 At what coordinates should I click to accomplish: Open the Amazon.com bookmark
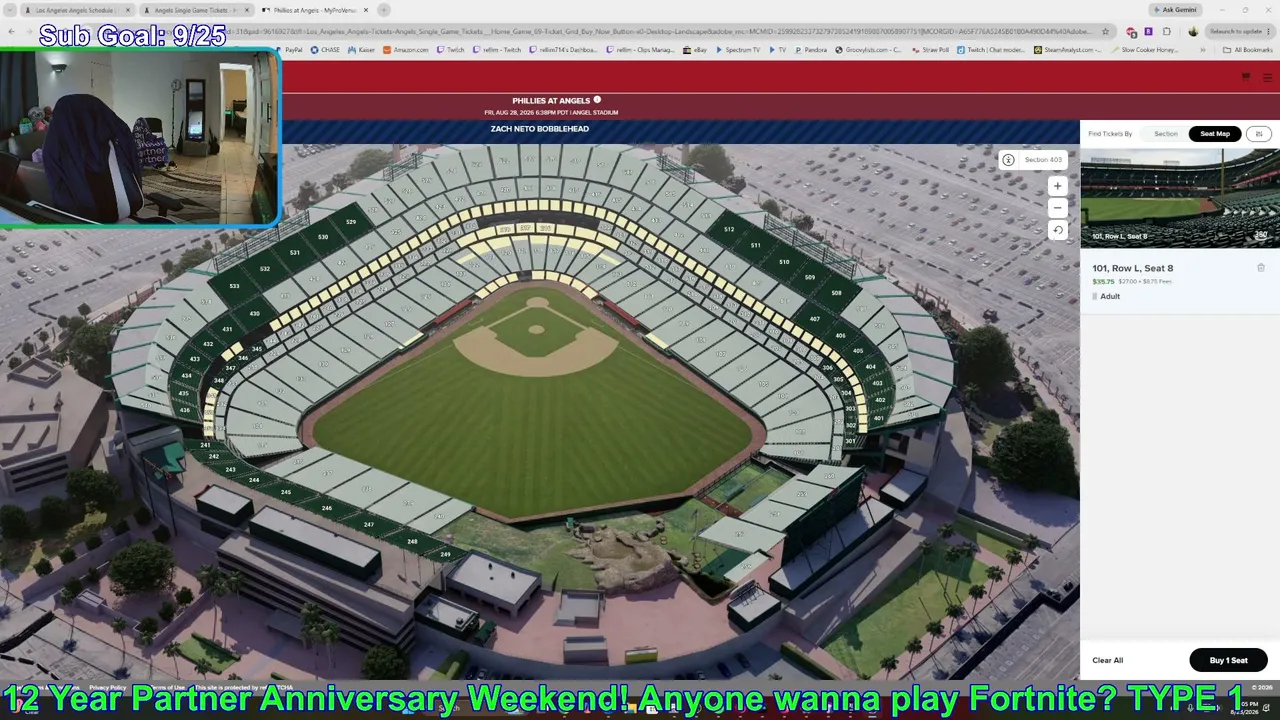406,50
